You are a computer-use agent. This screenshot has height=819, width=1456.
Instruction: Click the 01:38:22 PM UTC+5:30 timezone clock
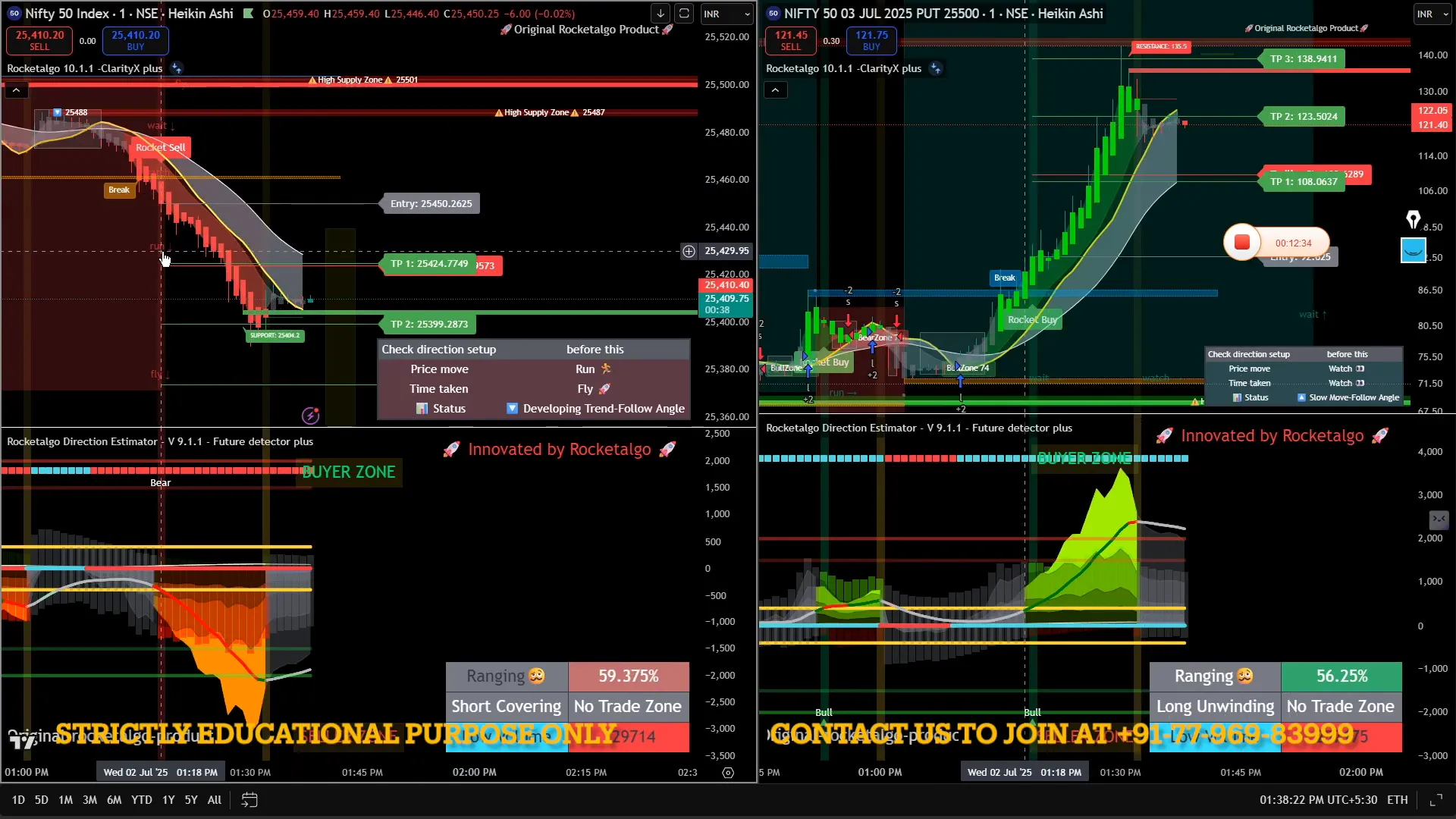pyautogui.click(x=1318, y=800)
